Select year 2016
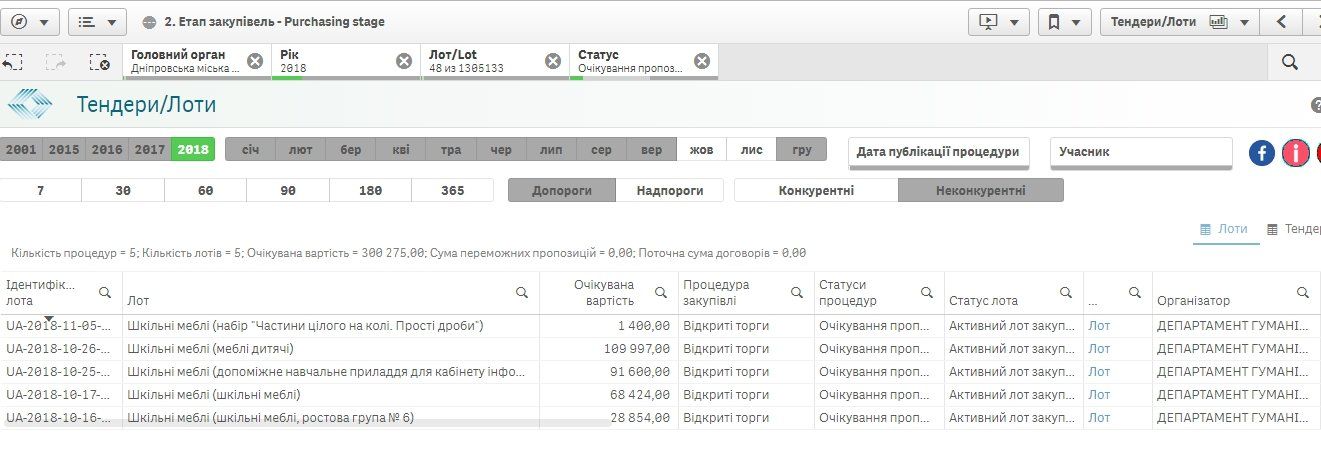Viewport: 1321px width, 451px height. point(107,149)
